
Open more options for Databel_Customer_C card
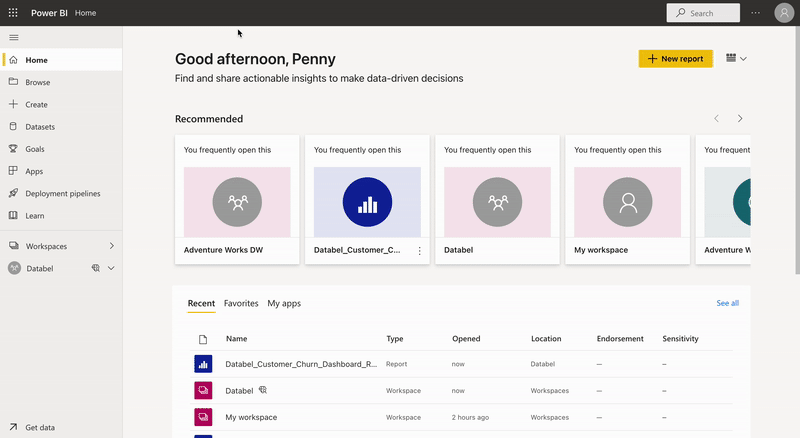point(419,251)
